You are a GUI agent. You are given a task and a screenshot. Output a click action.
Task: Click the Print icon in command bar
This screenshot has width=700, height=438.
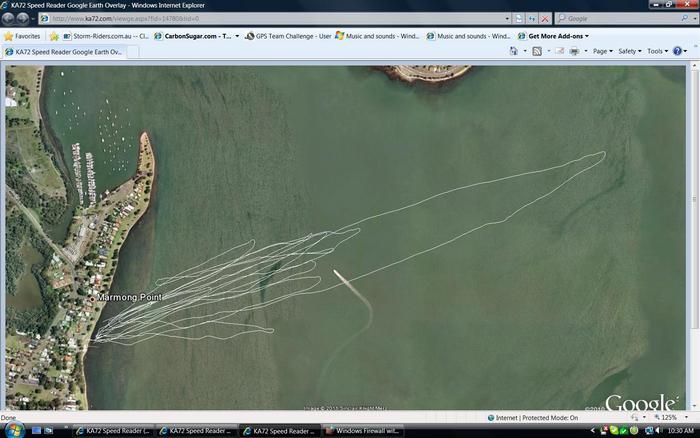(574, 51)
